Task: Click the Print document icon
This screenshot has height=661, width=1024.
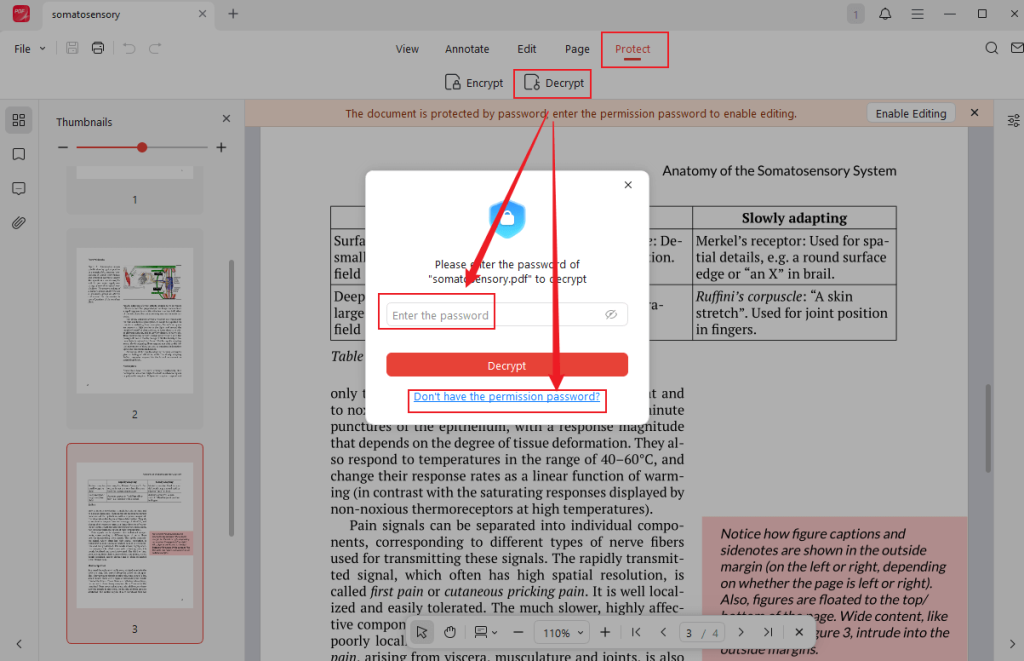Action: (97, 47)
